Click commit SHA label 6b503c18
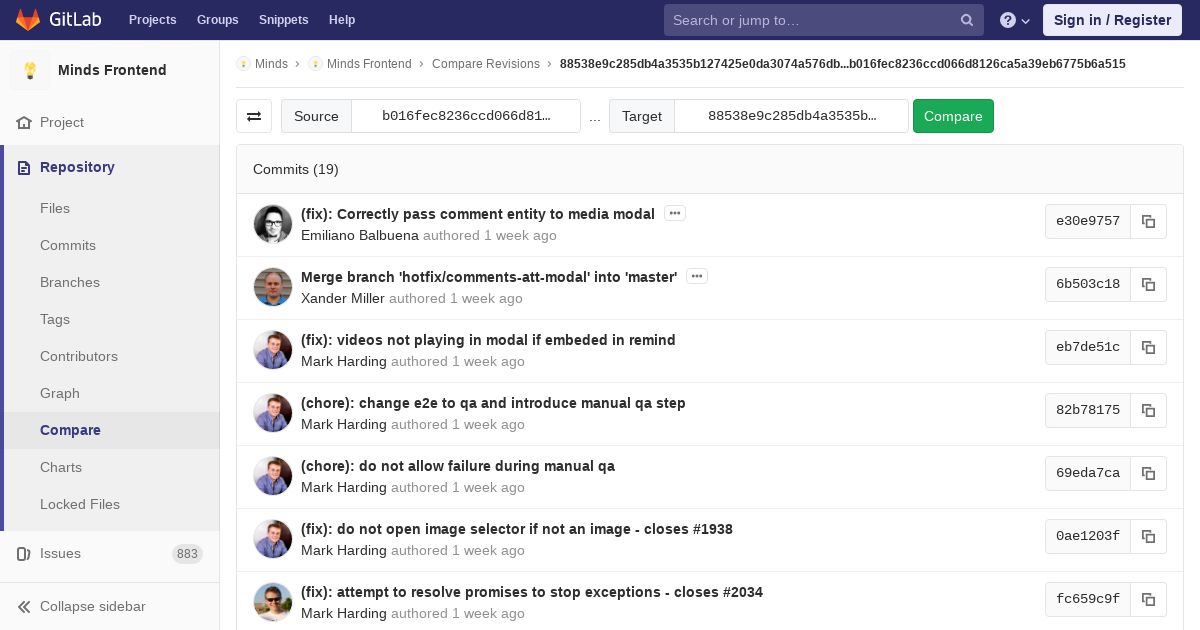 [x=1088, y=284]
